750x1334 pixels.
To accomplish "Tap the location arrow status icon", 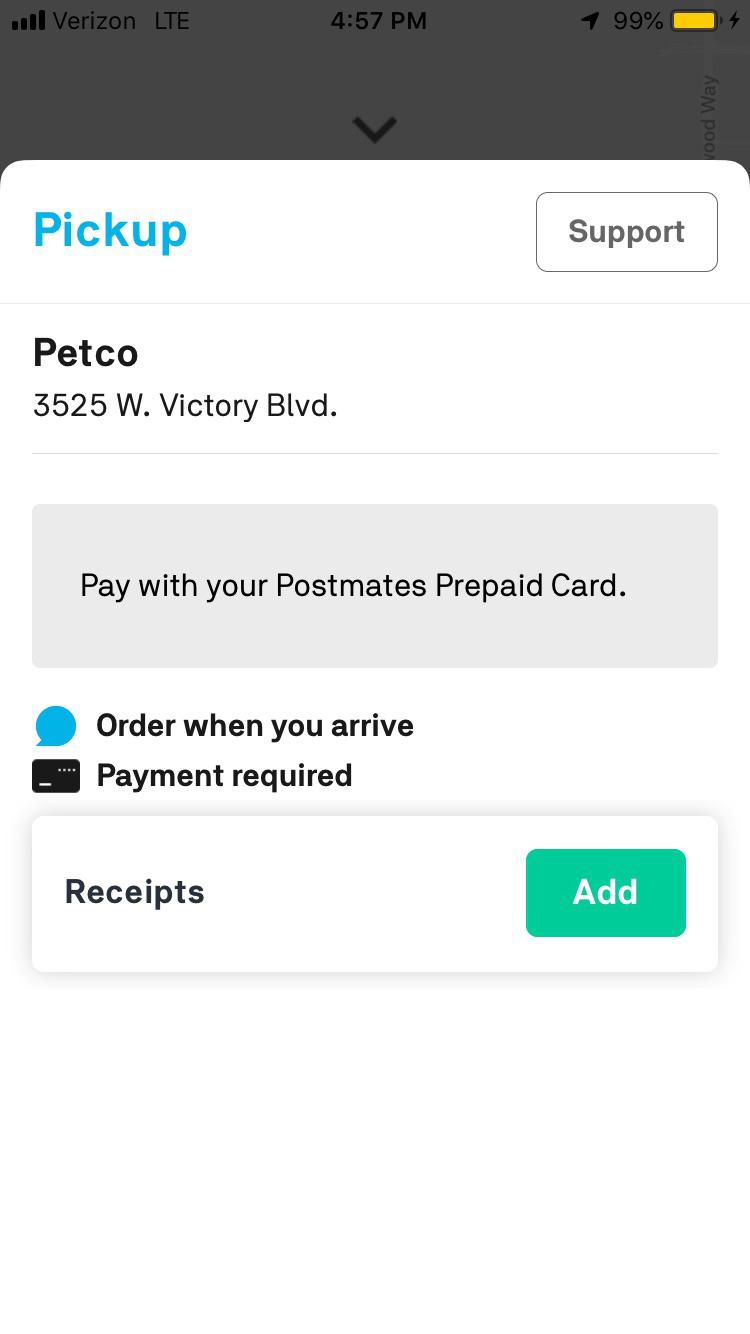I will [x=590, y=21].
